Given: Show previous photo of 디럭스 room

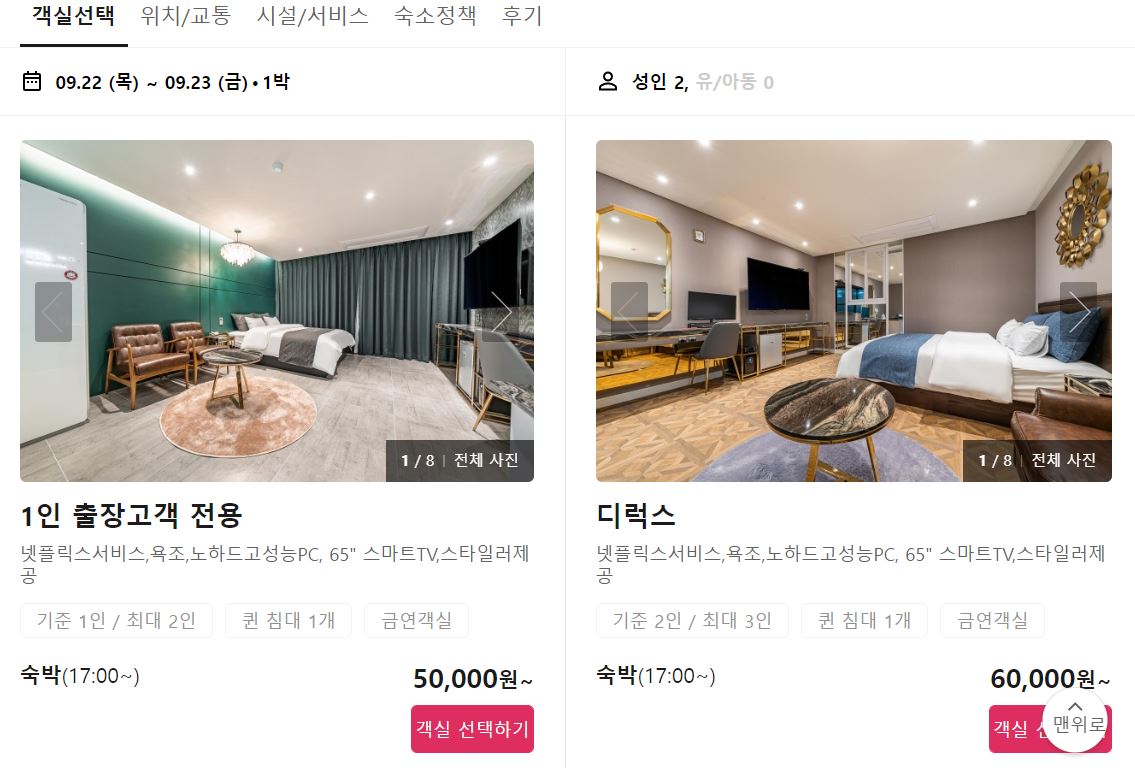Looking at the screenshot, I should click(x=629, y=312).
